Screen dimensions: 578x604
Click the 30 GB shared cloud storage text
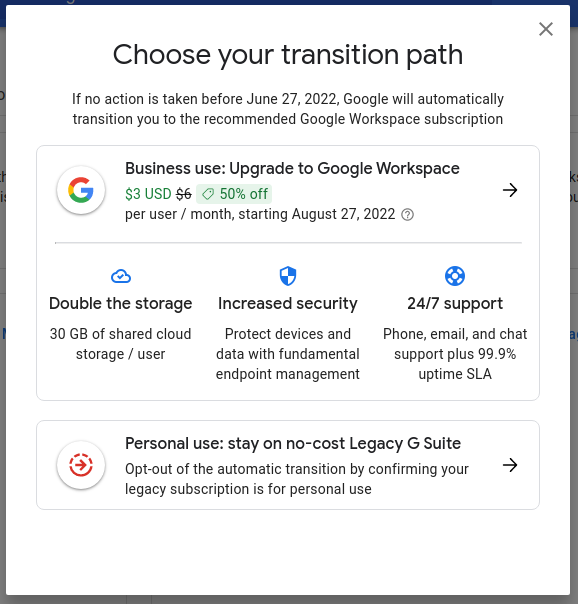121,344
